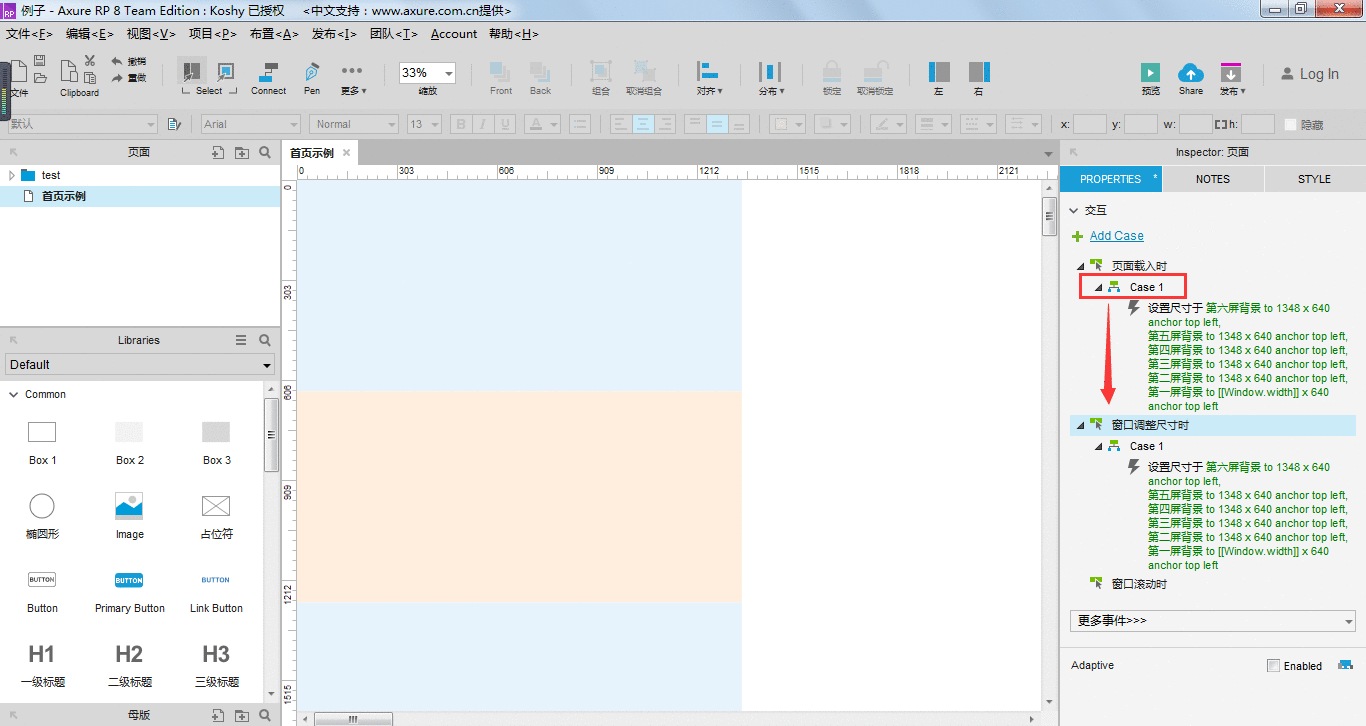Click the 预览 preview play icon

[1151, 73]
